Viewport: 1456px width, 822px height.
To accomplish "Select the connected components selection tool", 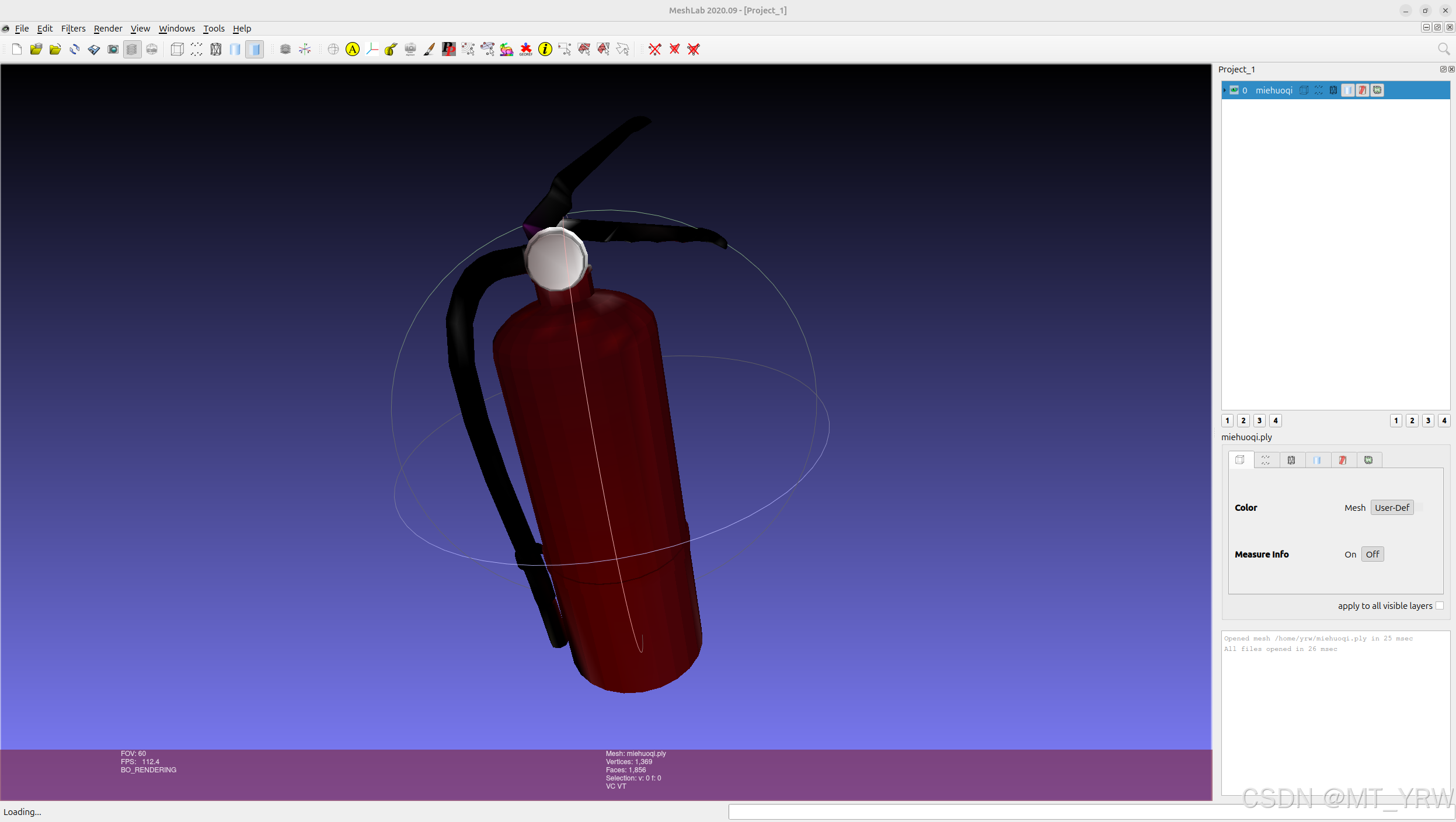I will (604, 50).
